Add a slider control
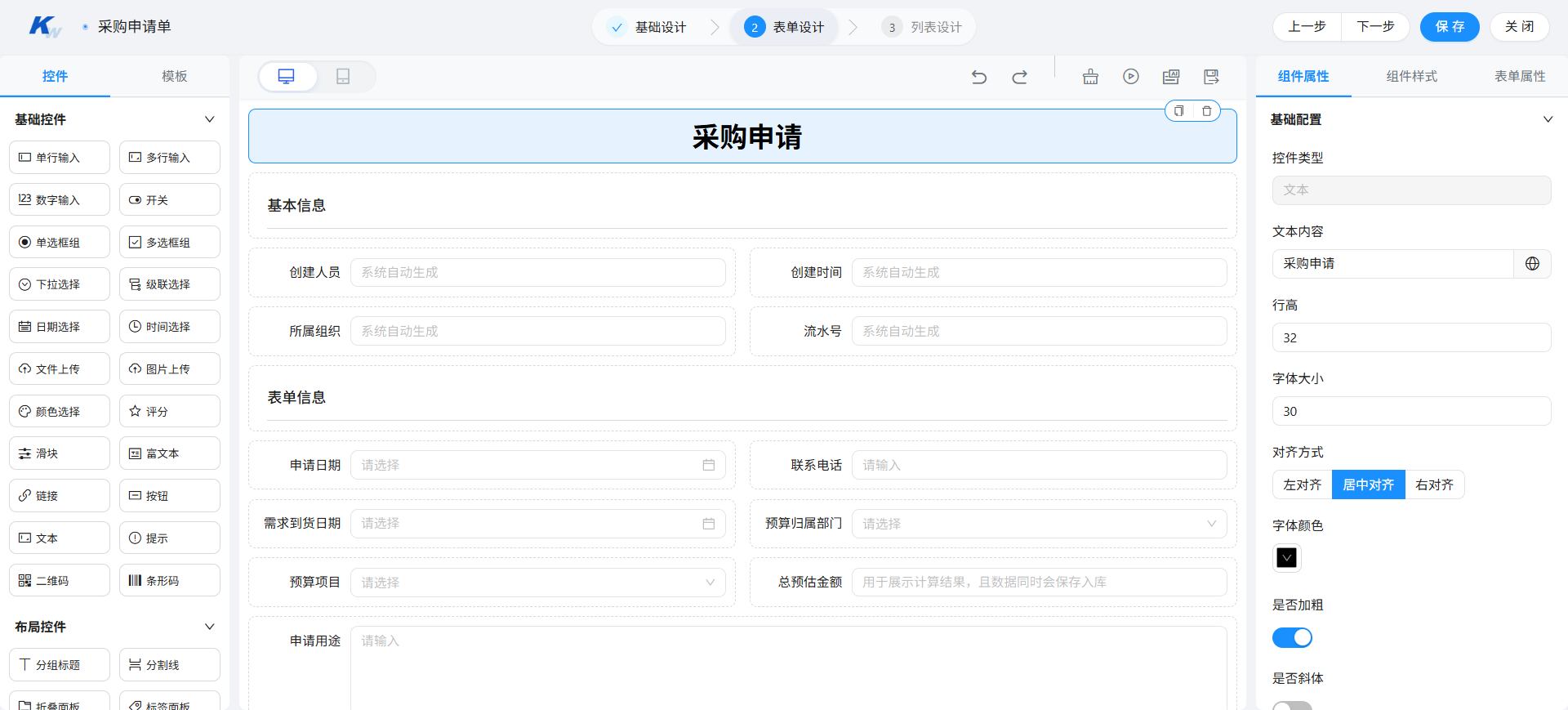This screenshot has width=1568, height=710. pyautogui.click(x=60, y=453)
